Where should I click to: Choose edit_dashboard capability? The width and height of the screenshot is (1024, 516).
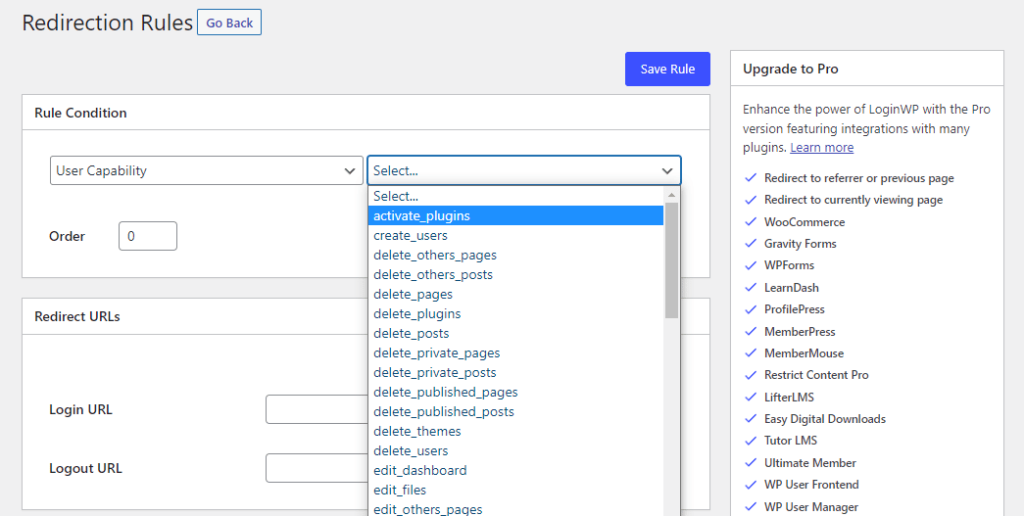point(420,470)
